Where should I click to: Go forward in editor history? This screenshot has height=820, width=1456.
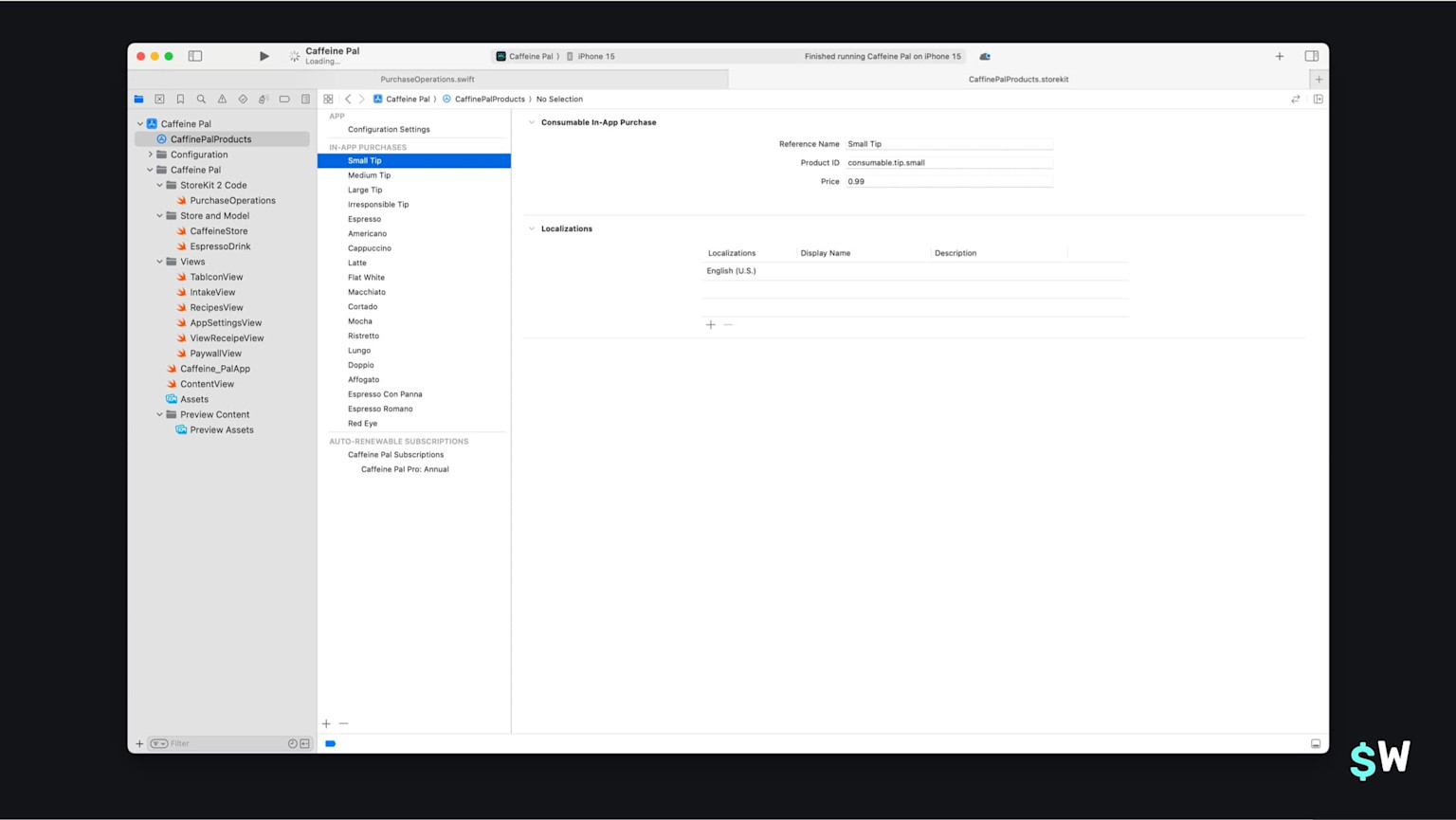click(361, 99)
